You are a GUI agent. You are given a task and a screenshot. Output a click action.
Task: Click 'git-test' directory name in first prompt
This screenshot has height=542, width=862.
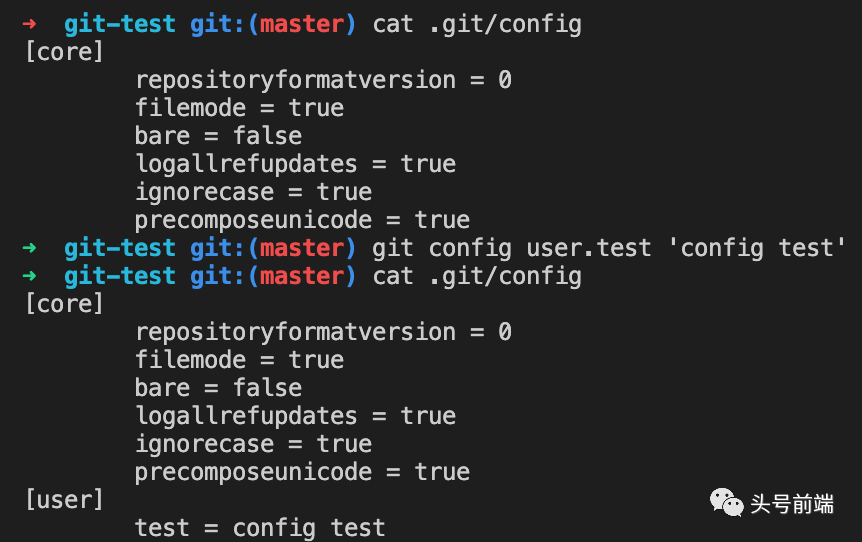click(120, 24)
